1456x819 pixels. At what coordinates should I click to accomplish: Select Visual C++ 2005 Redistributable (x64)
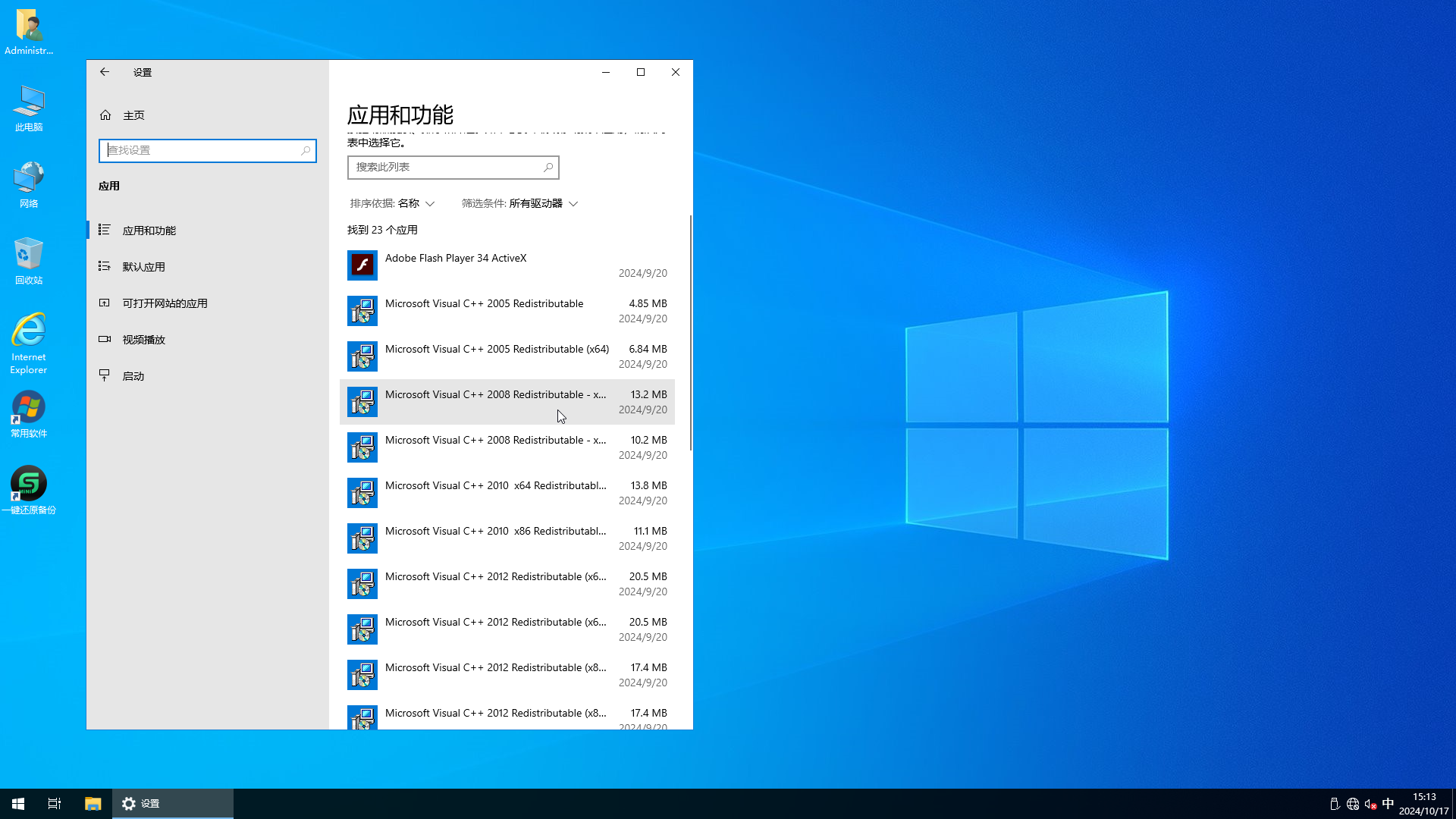click(x=507, y=356)
